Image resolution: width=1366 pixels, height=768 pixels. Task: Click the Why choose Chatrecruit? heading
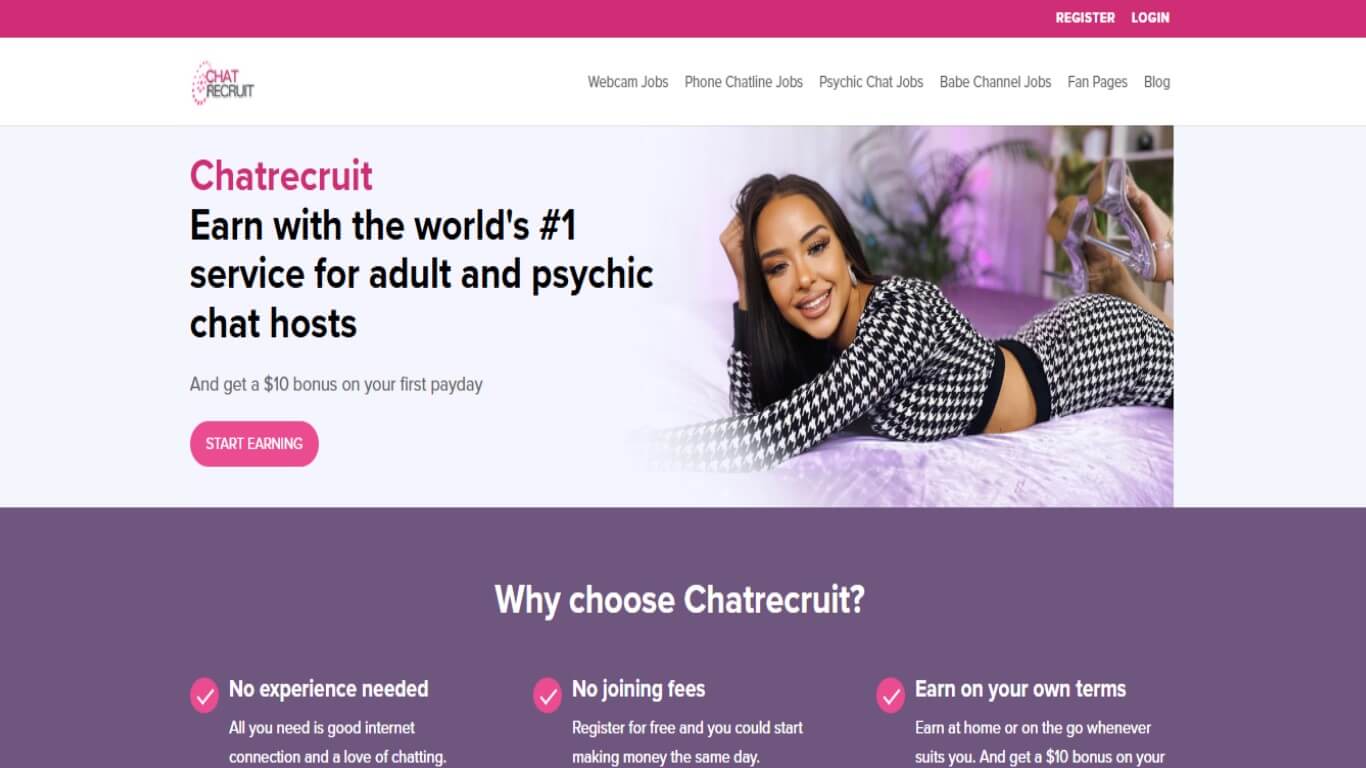pyautogui.click(x=679, y=600)
